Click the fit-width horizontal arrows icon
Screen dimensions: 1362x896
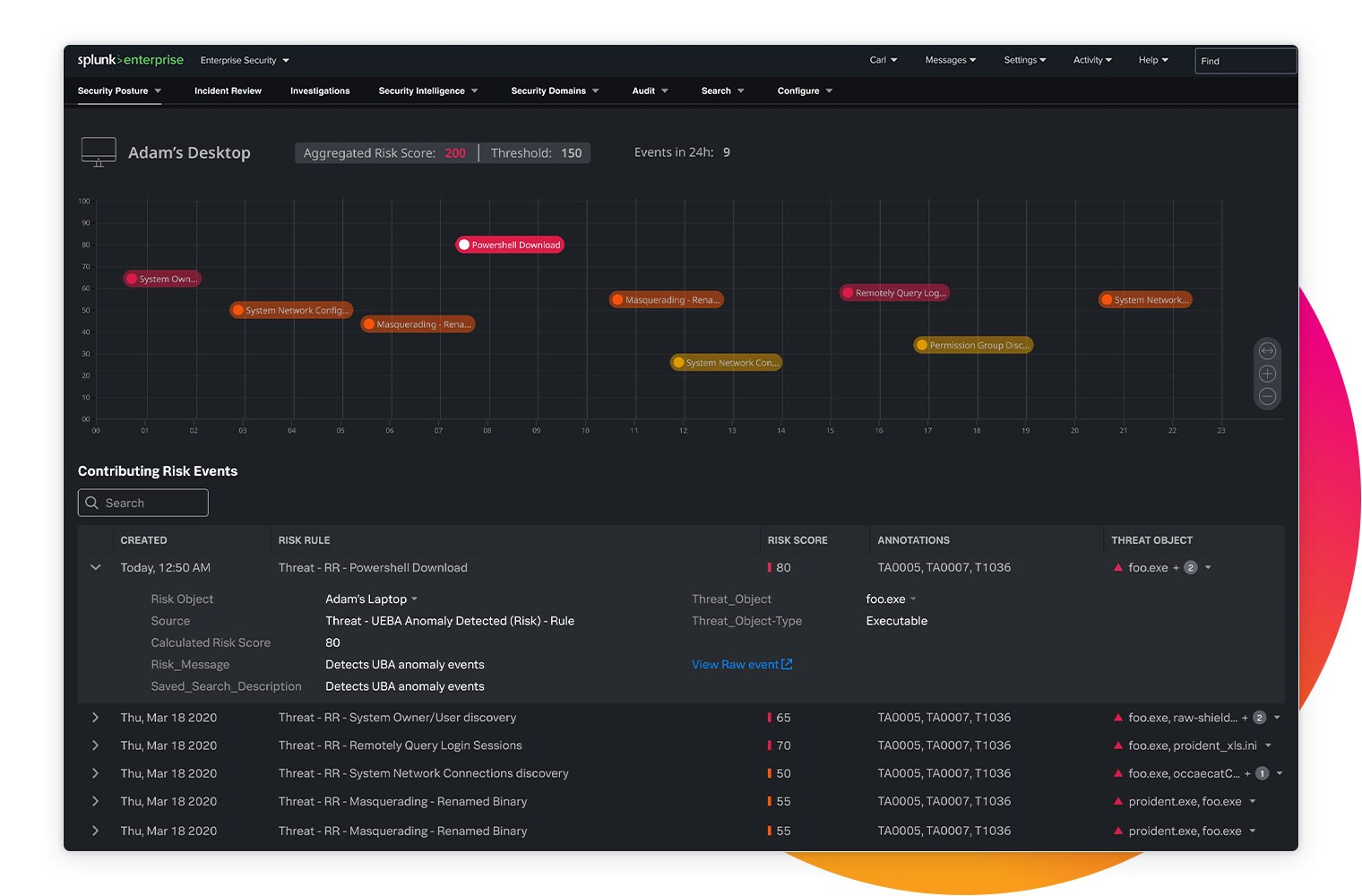click(x=1267, y=351)
